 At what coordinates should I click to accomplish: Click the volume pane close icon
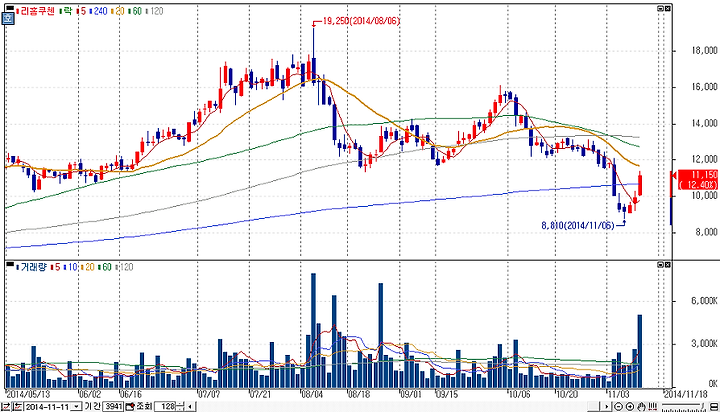click(x=668, y=265)
